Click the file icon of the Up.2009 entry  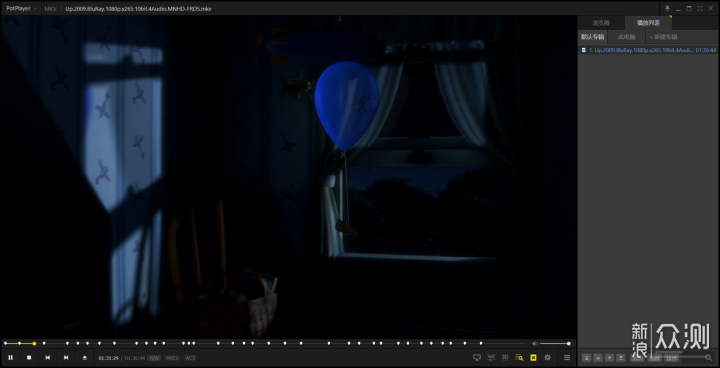tap(584, 50)
